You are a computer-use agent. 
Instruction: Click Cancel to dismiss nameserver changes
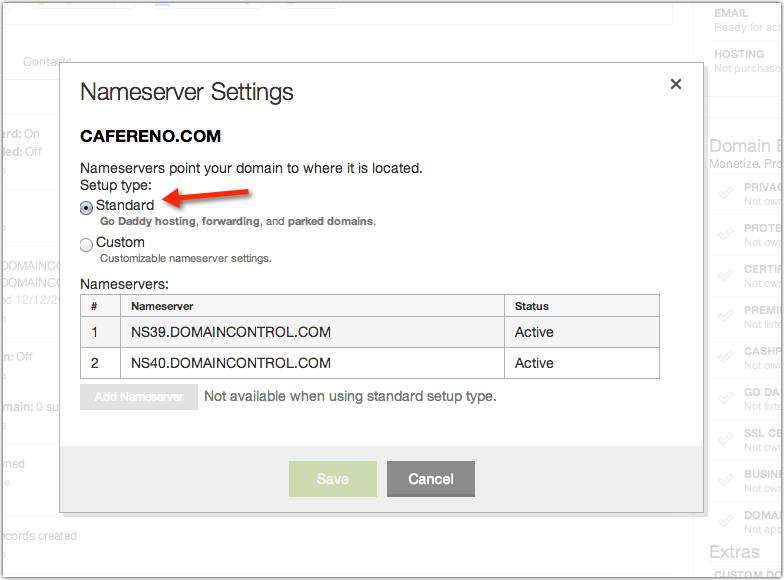(x=430, y=479)
